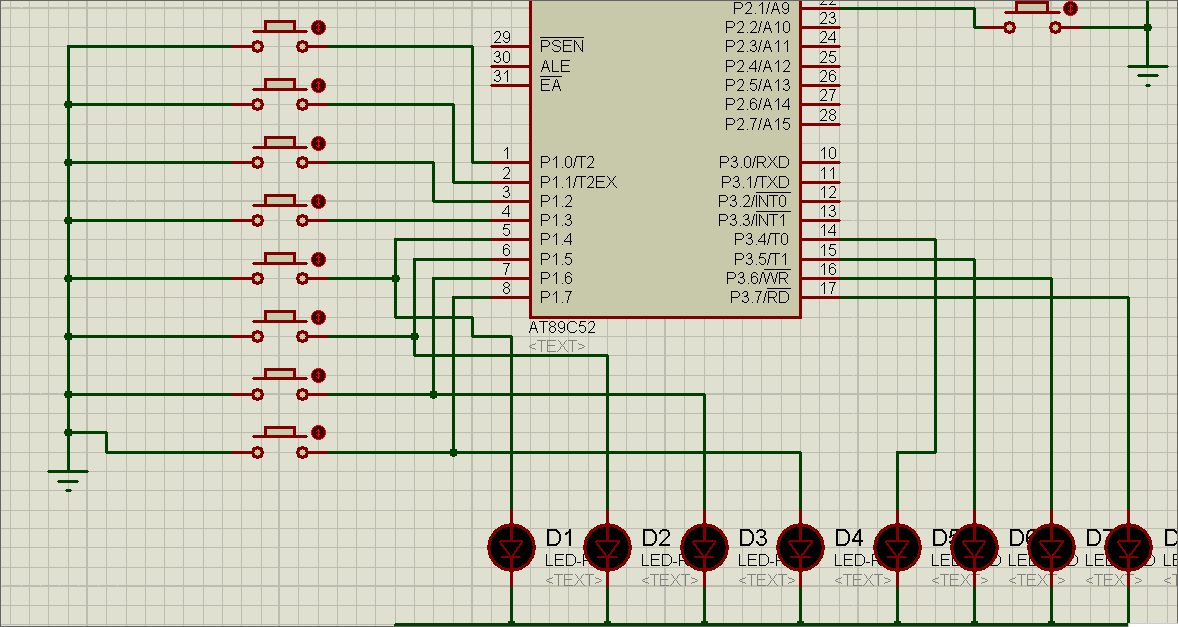Click the <TEXT> placeholder under D1
Viewport: 1178px width, 627px height.
tap(575, 580)
